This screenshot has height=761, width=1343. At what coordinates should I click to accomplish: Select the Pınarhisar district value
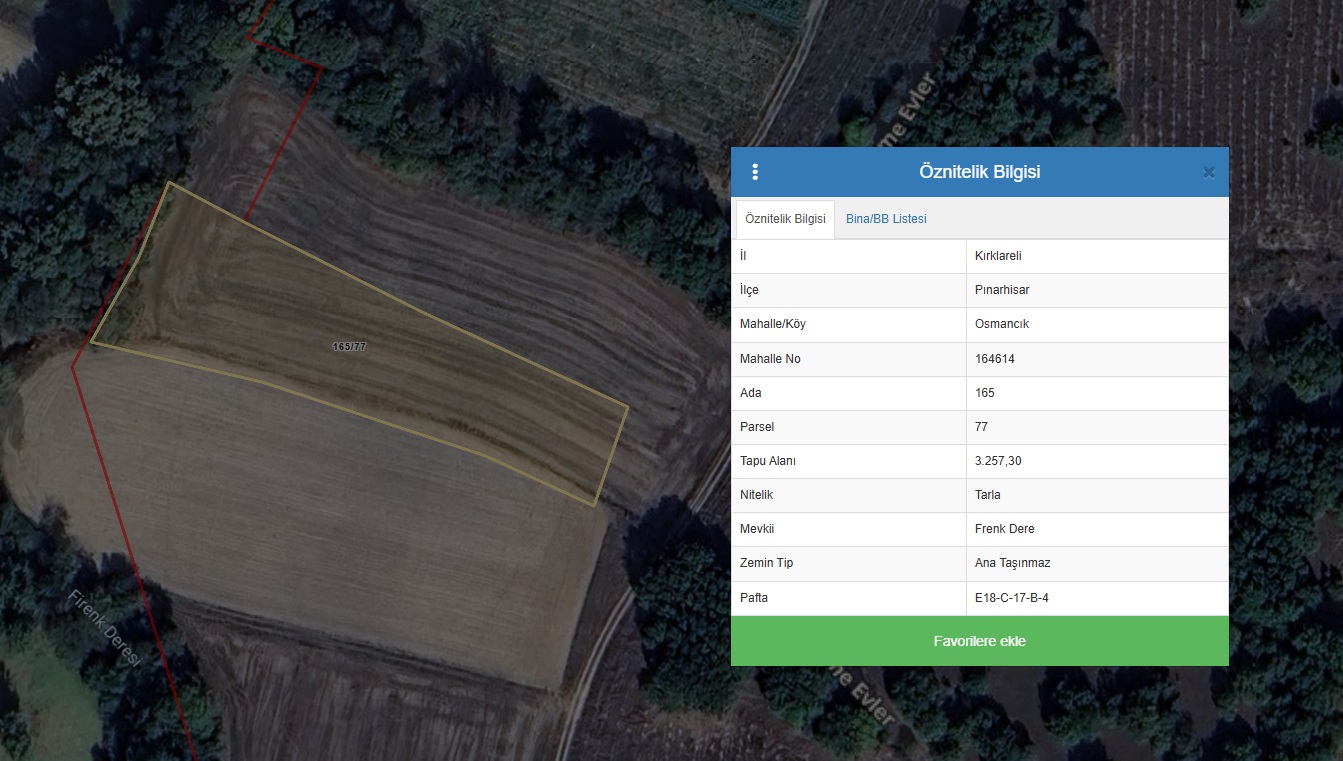coord(1002,290)
